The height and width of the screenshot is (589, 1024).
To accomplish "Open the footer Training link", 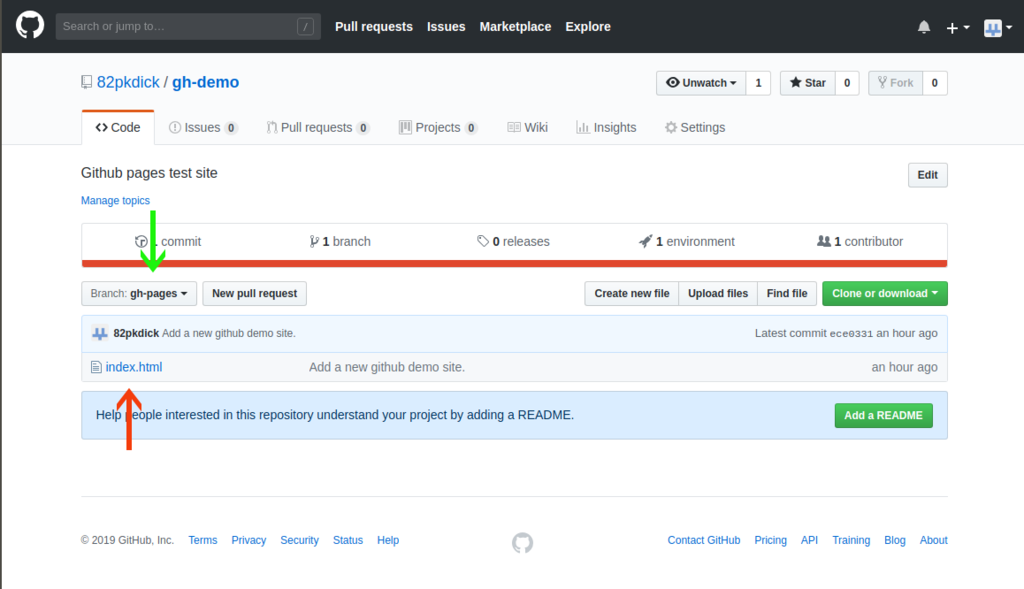I will tap(851, 540).
